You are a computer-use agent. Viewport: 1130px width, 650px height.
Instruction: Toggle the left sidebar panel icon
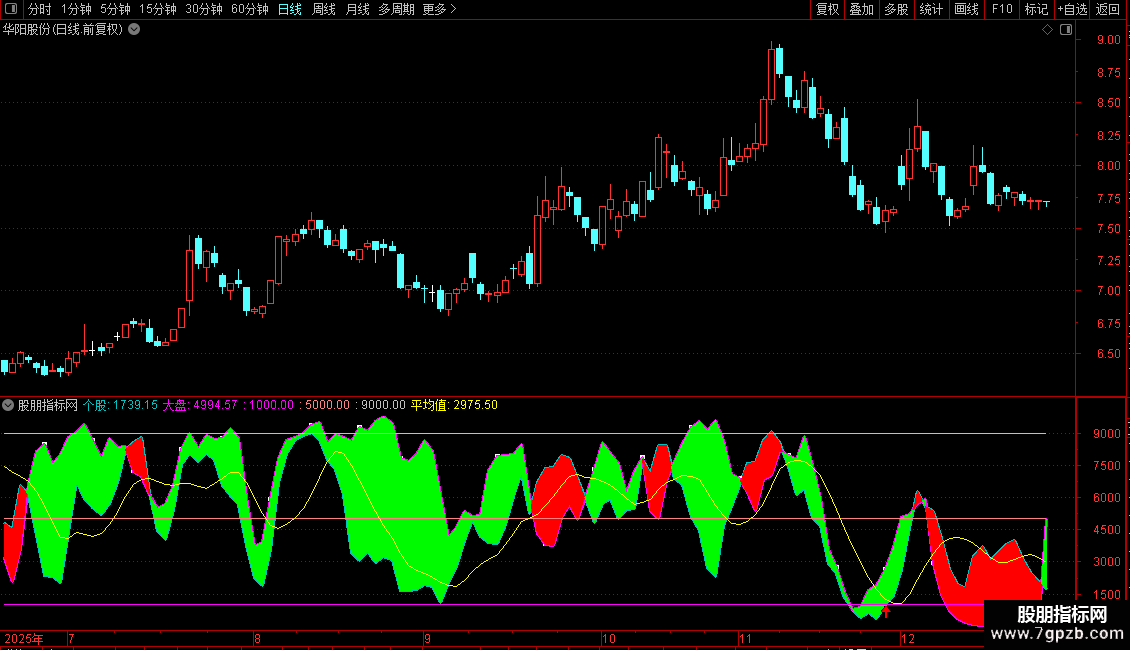pyautogui.click(x=11, y=9)
